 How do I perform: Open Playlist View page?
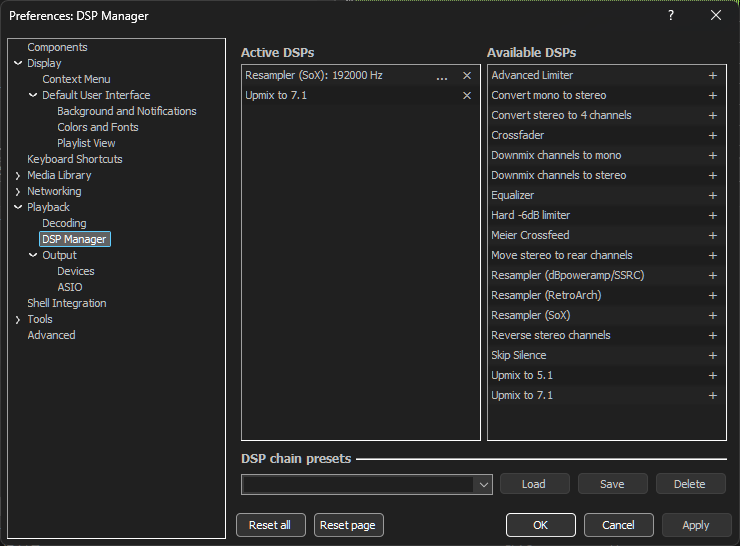pyautogui.click(x=86, y=143)
